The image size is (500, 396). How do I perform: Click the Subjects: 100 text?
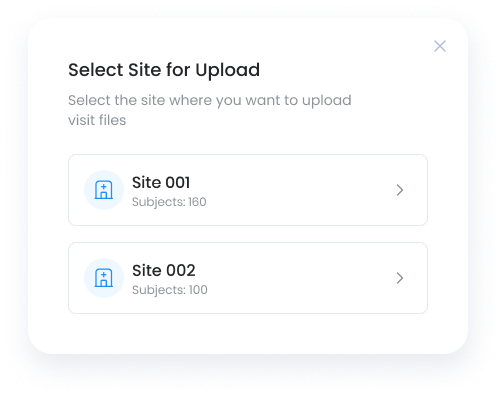(x=170, y=290)
